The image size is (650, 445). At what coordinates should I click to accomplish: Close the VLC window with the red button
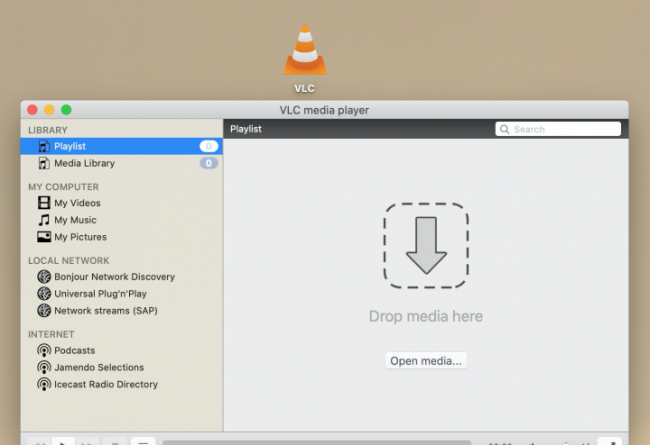(x=32, y=110)
